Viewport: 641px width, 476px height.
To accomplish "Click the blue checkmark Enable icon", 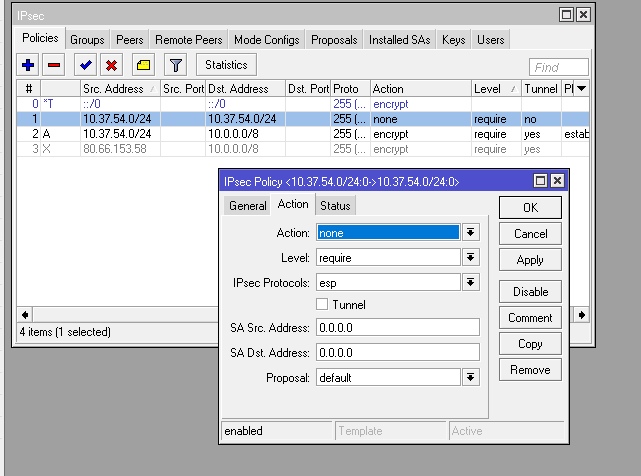I will pyautogui.click(x=86, y=65).
